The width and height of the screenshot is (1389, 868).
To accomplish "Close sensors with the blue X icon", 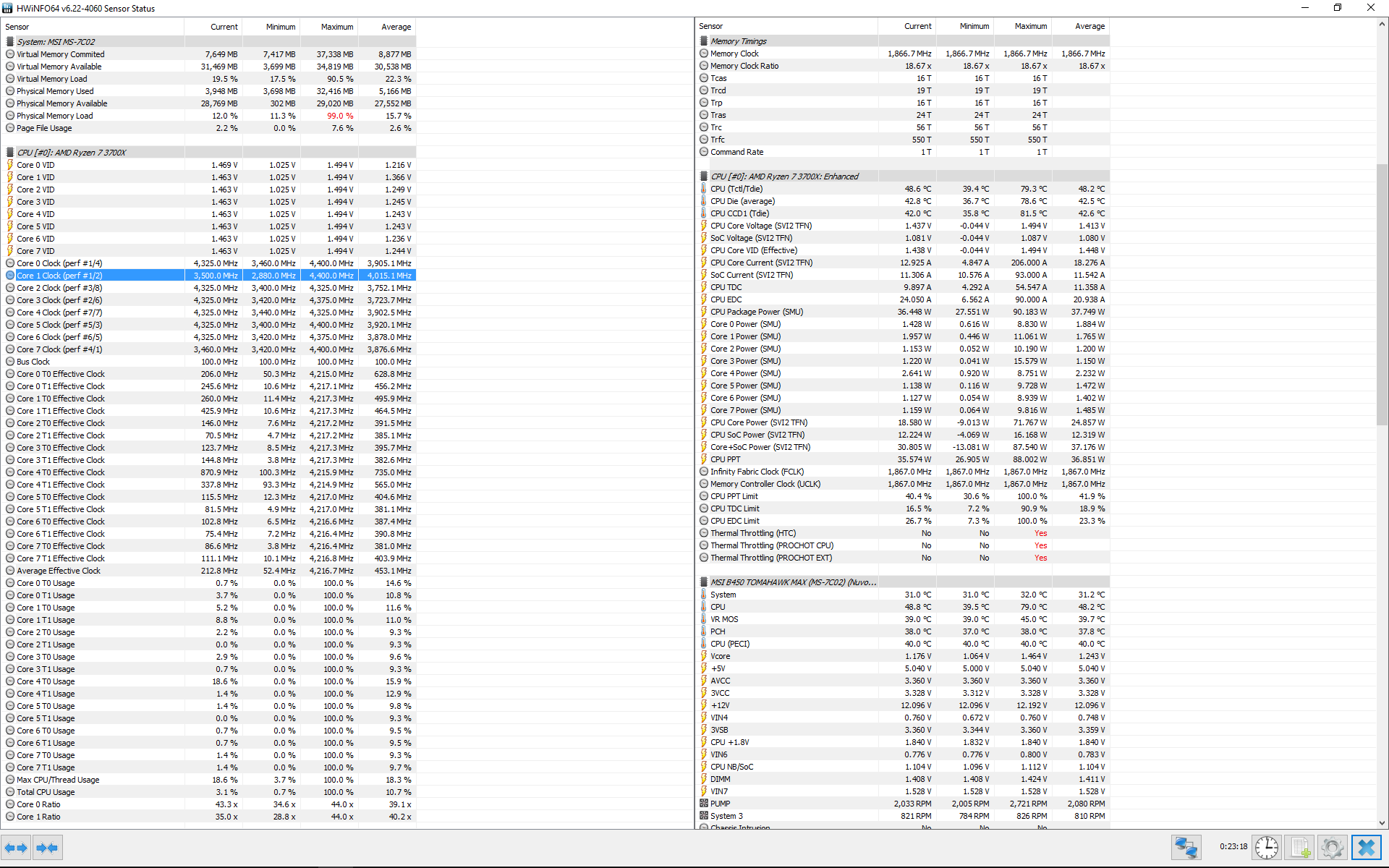I will [1367, 847].
